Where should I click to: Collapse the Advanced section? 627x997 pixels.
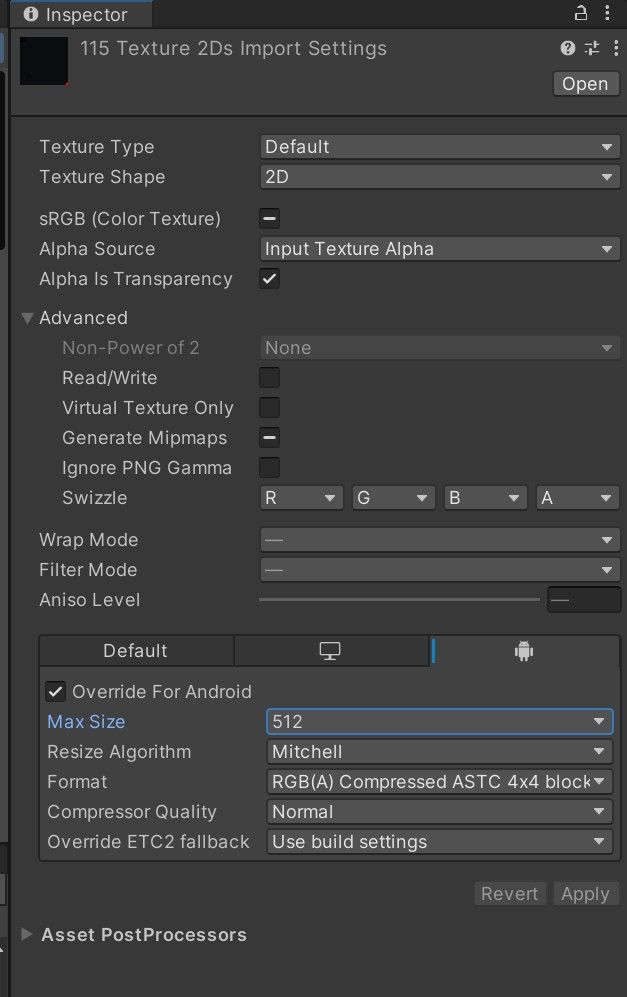(27, 318)
